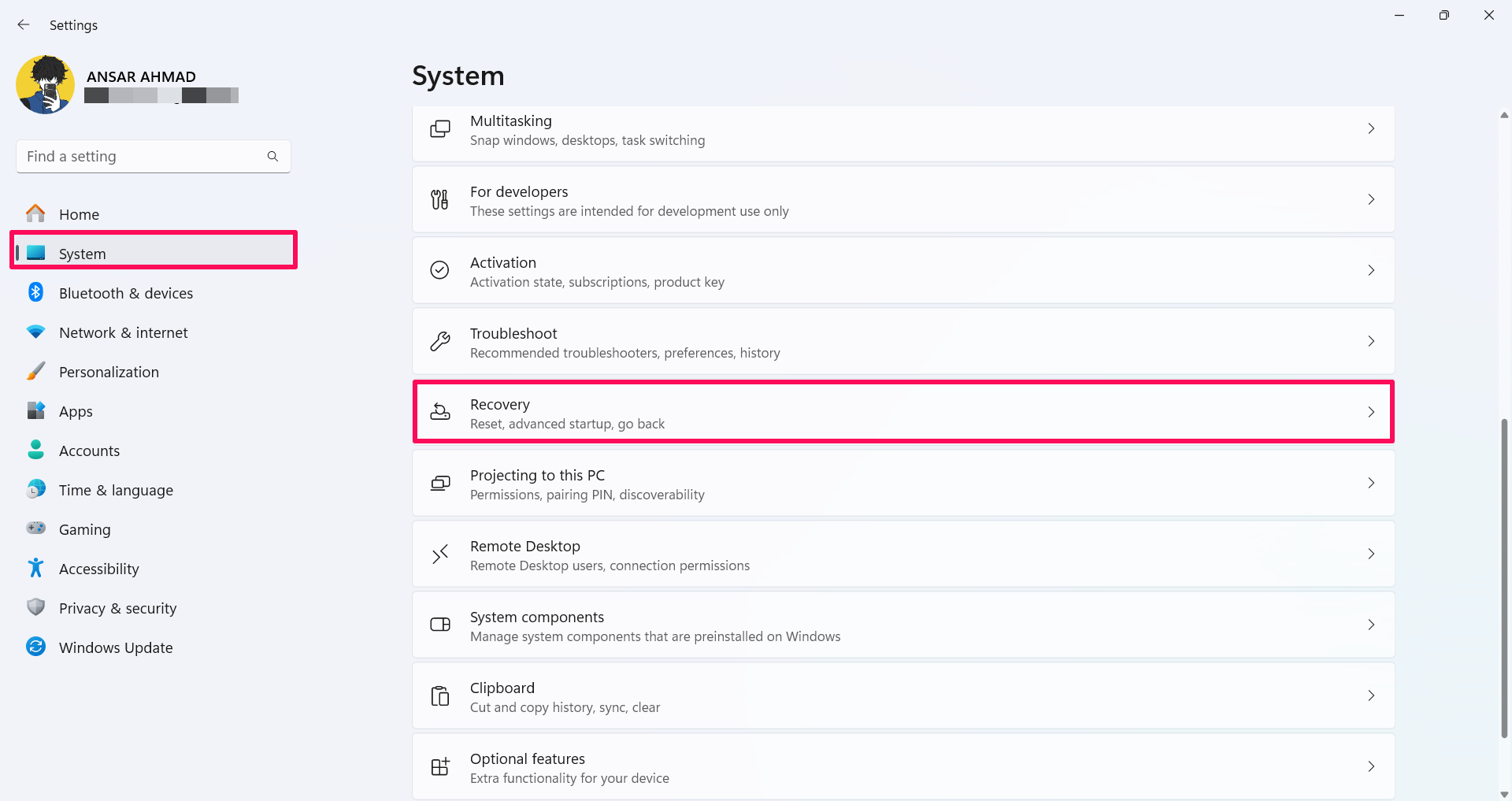This screenshot has width=1512, height=801.
Task: Click the back arrow icon in Settings
Action: coord(24,24)
